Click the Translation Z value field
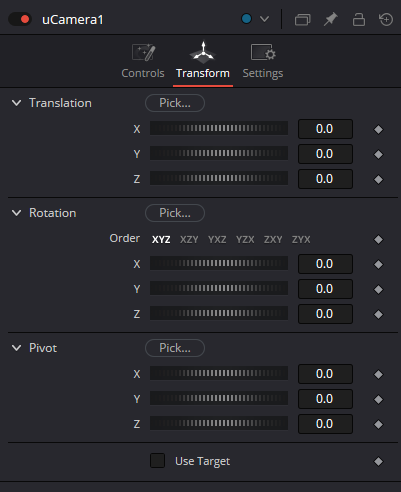The image size is (401, 492). (325, 179)
